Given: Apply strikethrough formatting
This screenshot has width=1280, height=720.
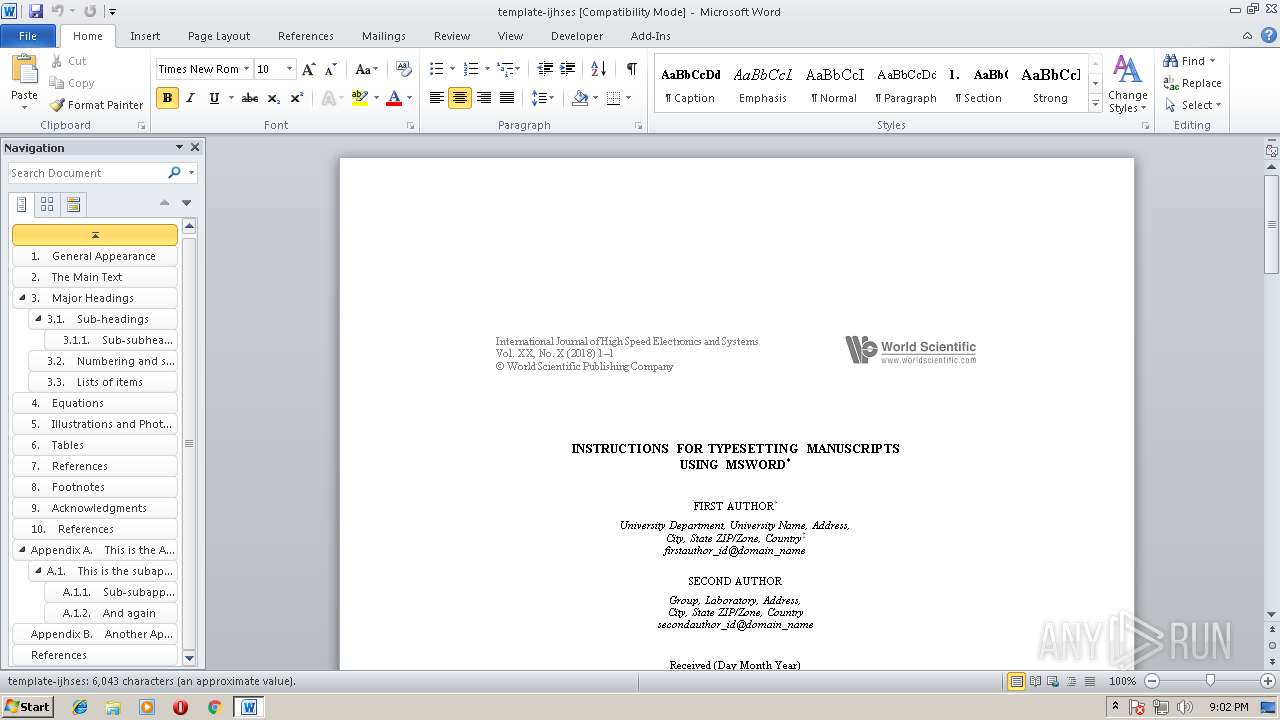Looking at the screenshot, I should pos(249,98).
